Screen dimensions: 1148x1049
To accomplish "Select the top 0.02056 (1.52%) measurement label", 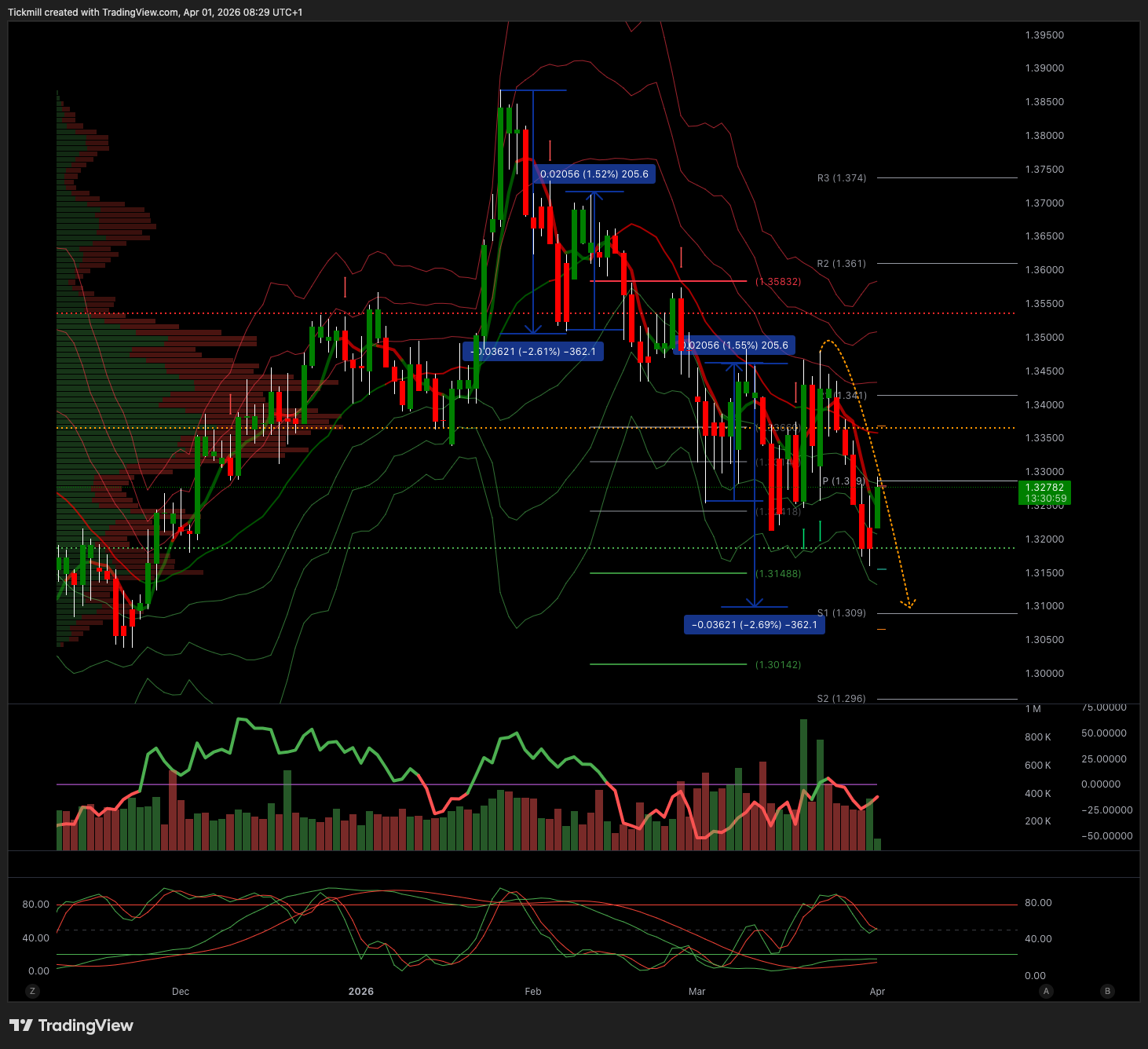I will click(x=594, y=174).
